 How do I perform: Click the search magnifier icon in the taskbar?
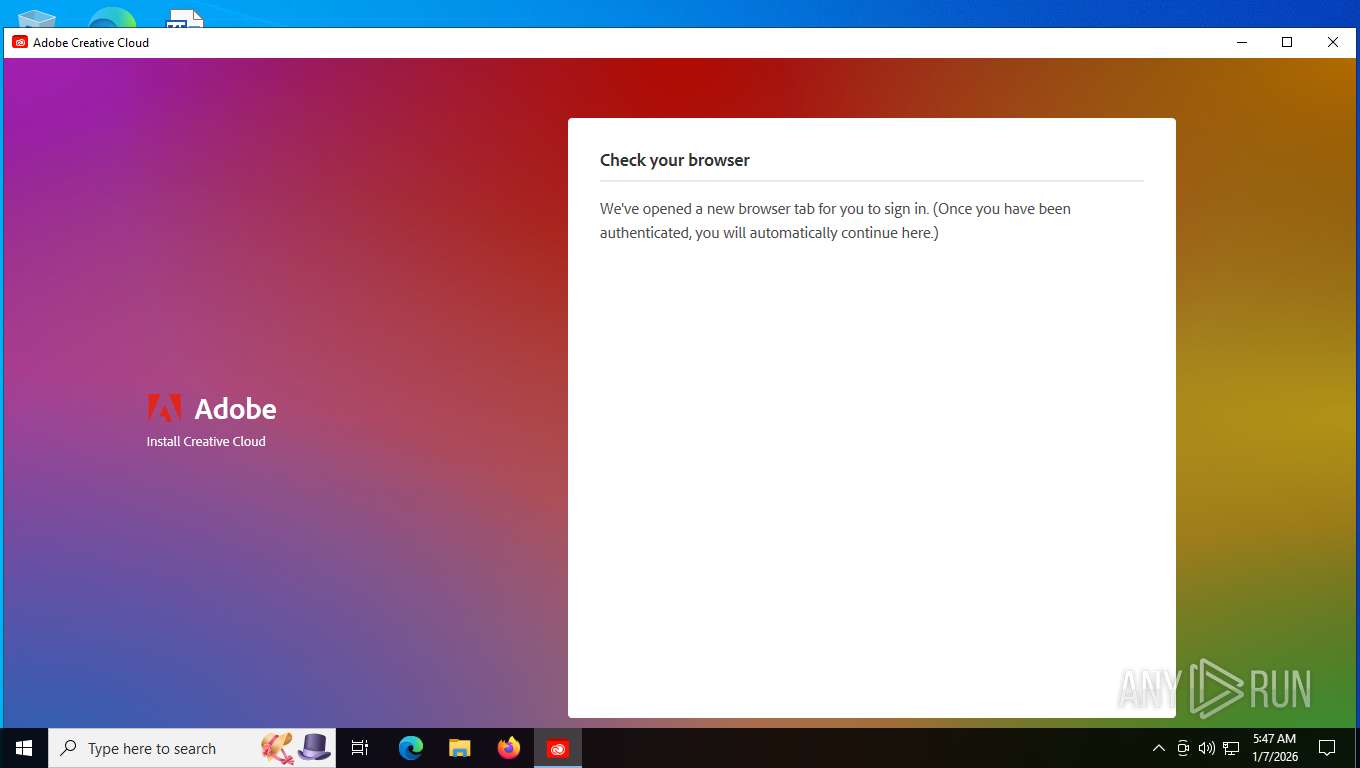click(x=69, y=748)
